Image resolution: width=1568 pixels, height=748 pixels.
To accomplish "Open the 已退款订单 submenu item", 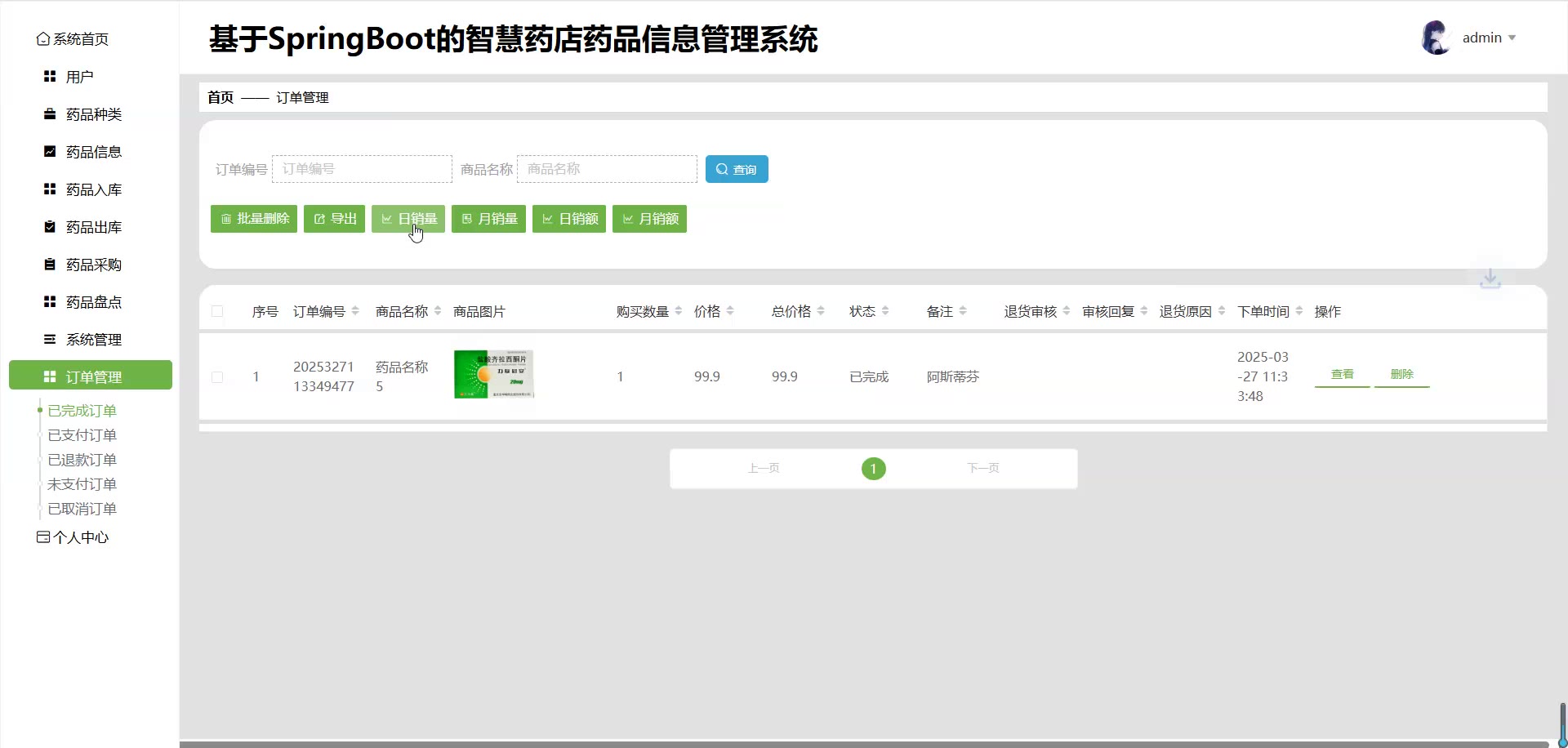I will tap(82, 460).
